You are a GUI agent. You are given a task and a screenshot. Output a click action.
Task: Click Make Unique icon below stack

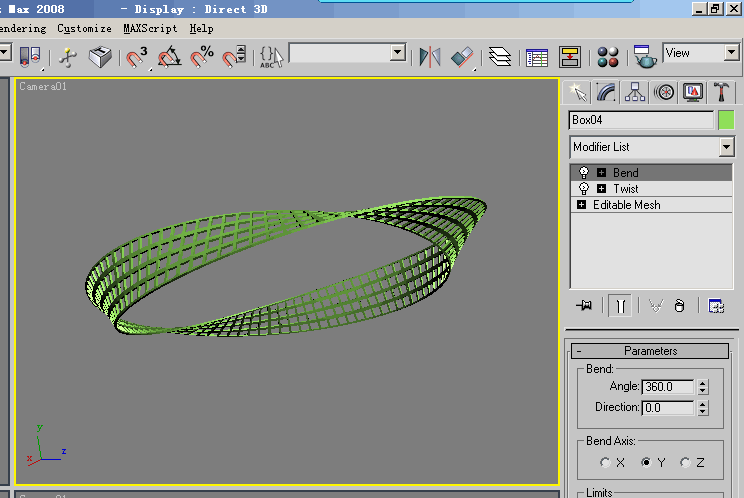point(656,306)
